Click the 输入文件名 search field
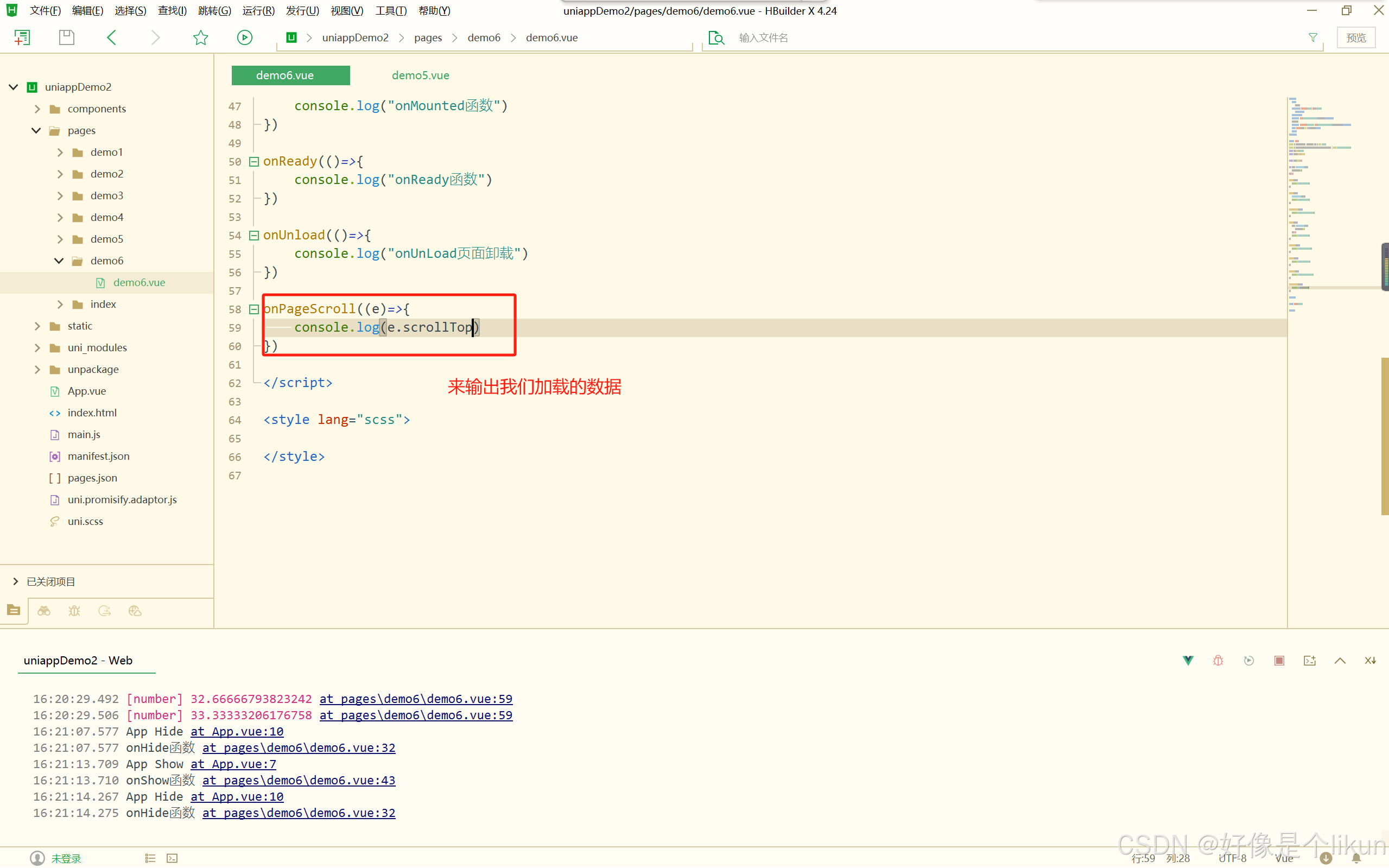This screenshot has width=1389, height=868. point(763,38)
